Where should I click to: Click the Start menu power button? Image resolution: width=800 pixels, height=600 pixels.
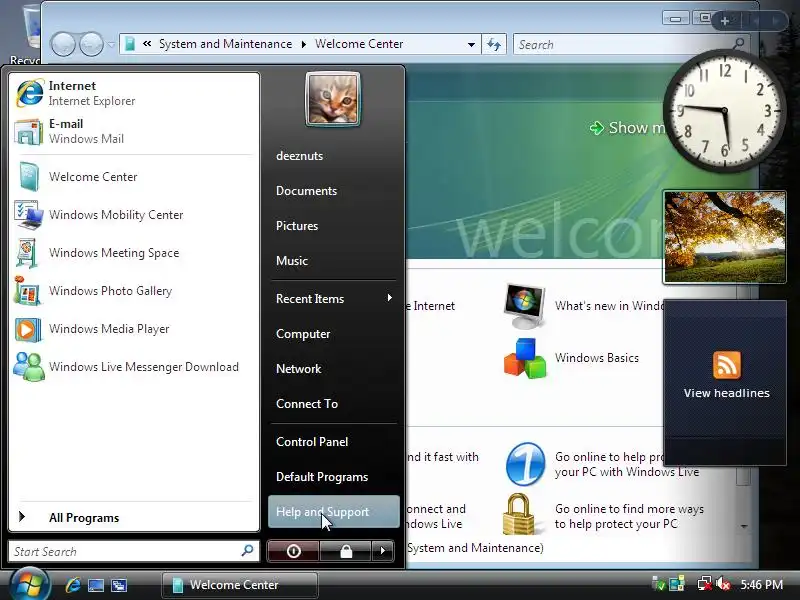pyautogui.click(x=293, y=551)
